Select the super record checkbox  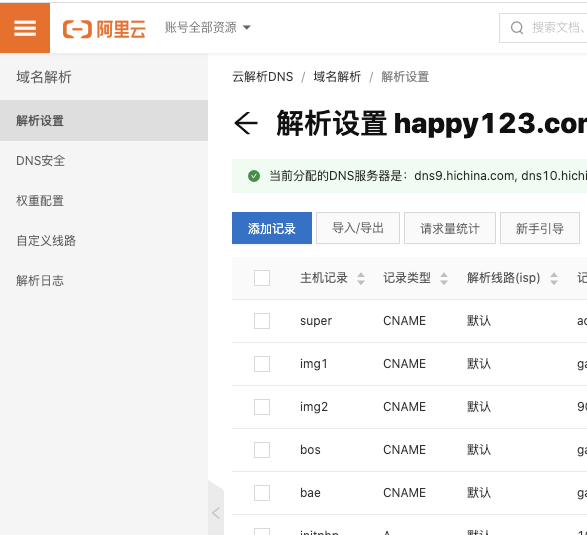pyautogui.click(x=262, y=321)
